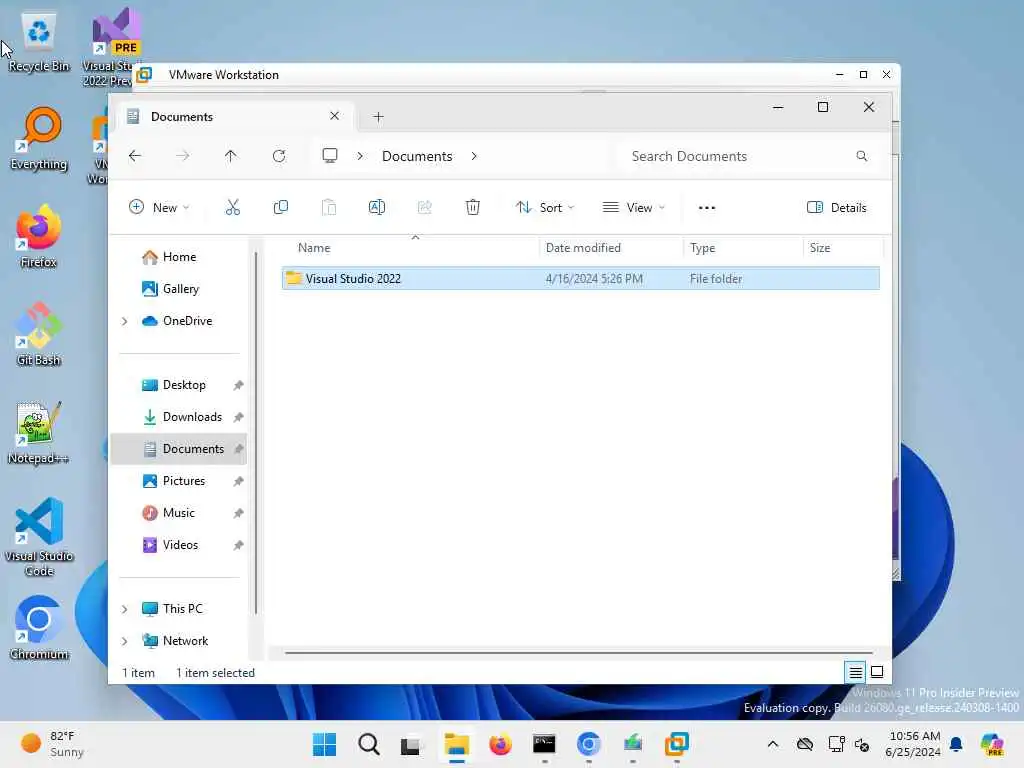This screenshot has width=1024, height=768.
Task: Open Music in navigation pane
Action: [180, 513]
